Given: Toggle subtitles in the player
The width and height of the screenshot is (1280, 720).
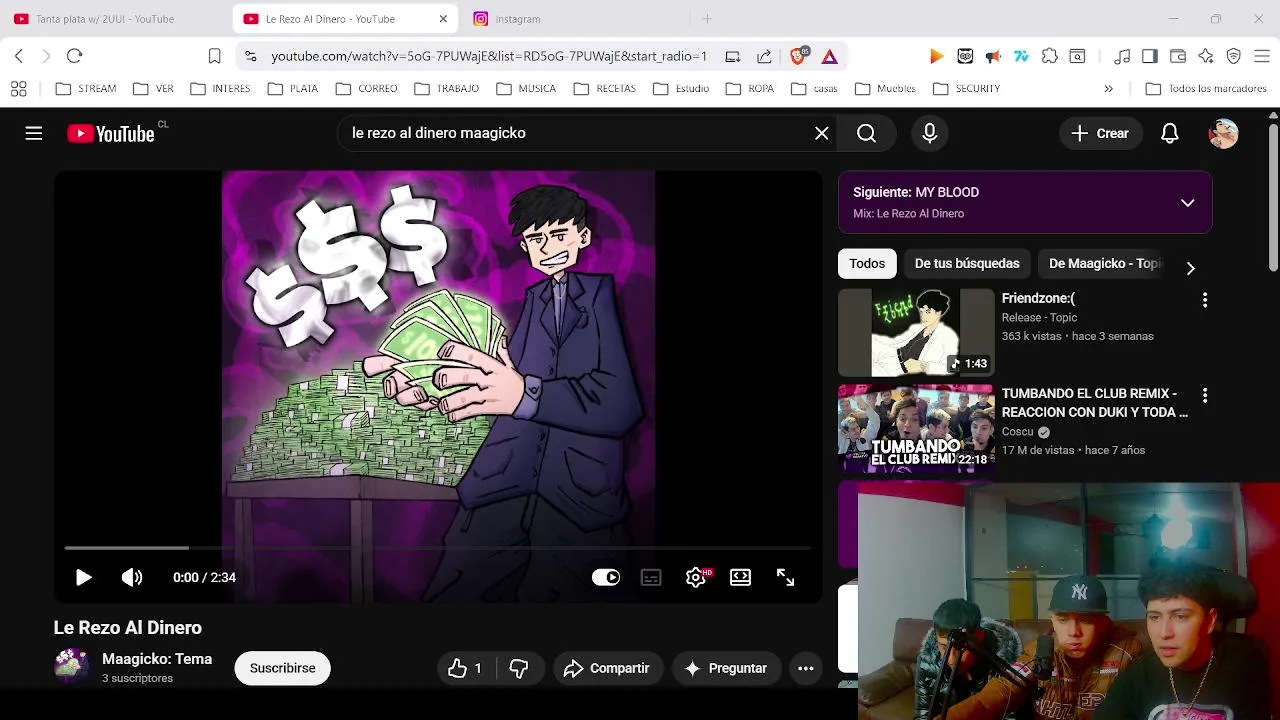Looking at the screenshot, I should tap(651, 577).
